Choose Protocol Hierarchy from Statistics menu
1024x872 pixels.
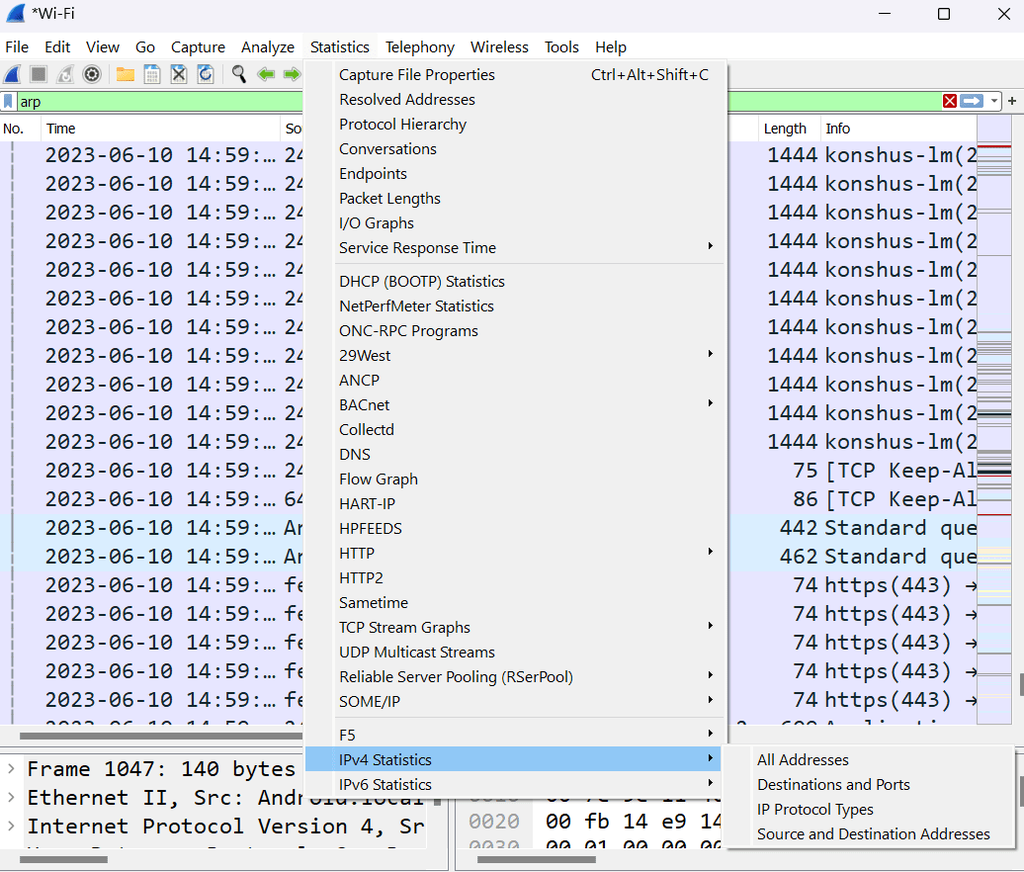(402, 124)
